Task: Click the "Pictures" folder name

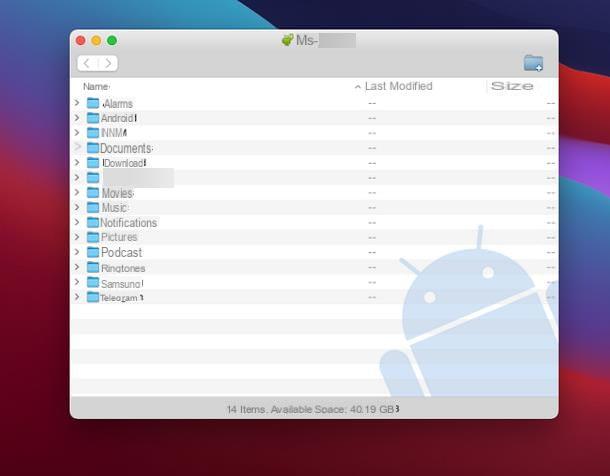Action: pyautogui.click(x=119, y=237)
